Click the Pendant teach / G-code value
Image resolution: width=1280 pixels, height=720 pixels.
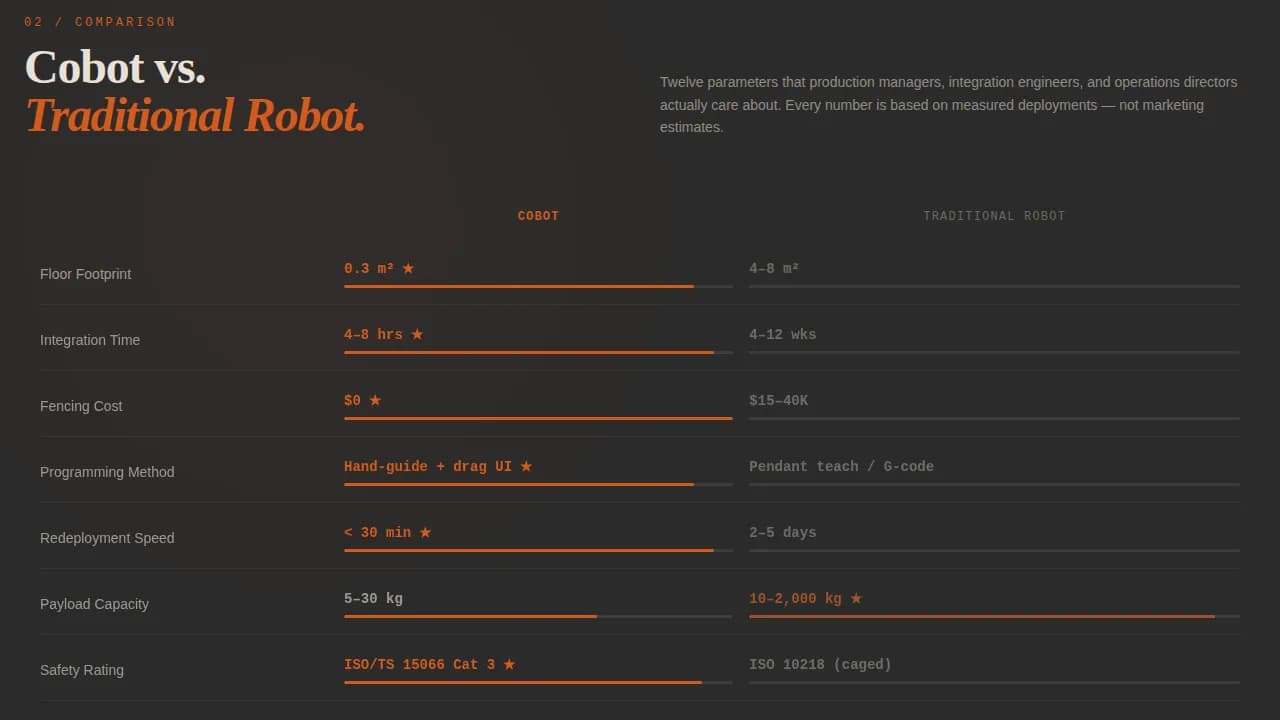tap(842, 465)
